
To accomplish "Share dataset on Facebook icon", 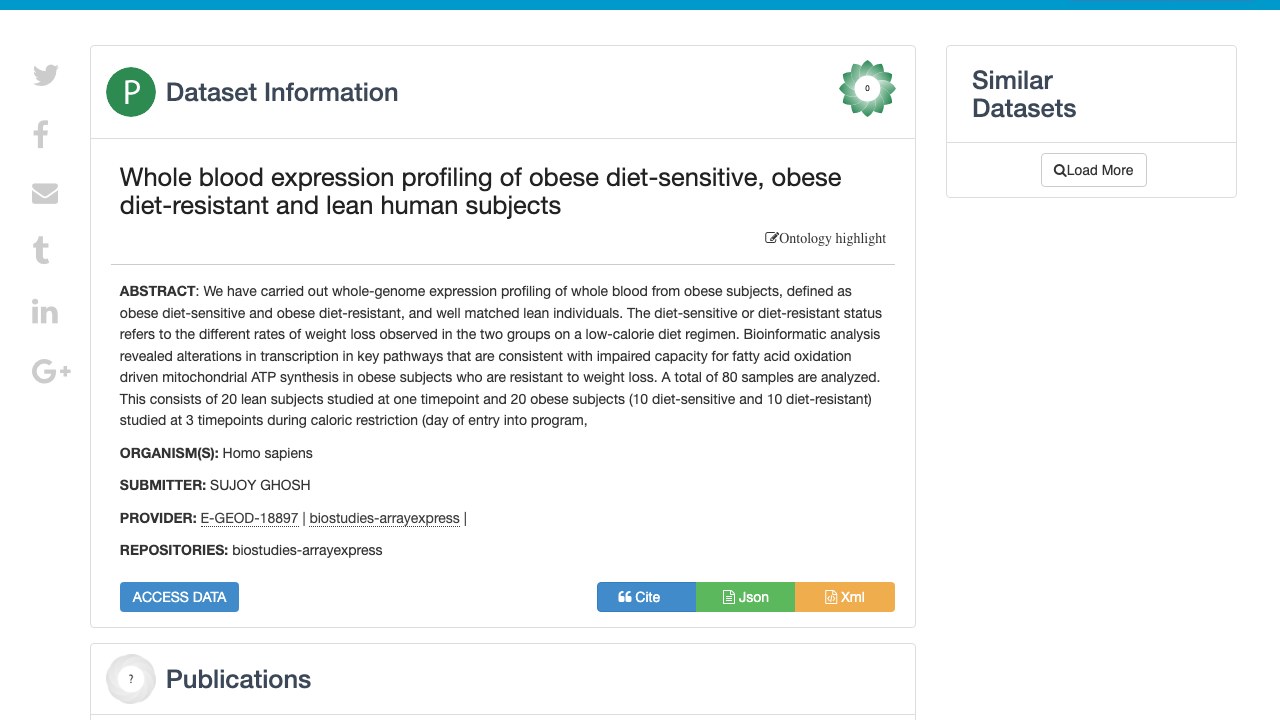I will (x=41, y=134).
